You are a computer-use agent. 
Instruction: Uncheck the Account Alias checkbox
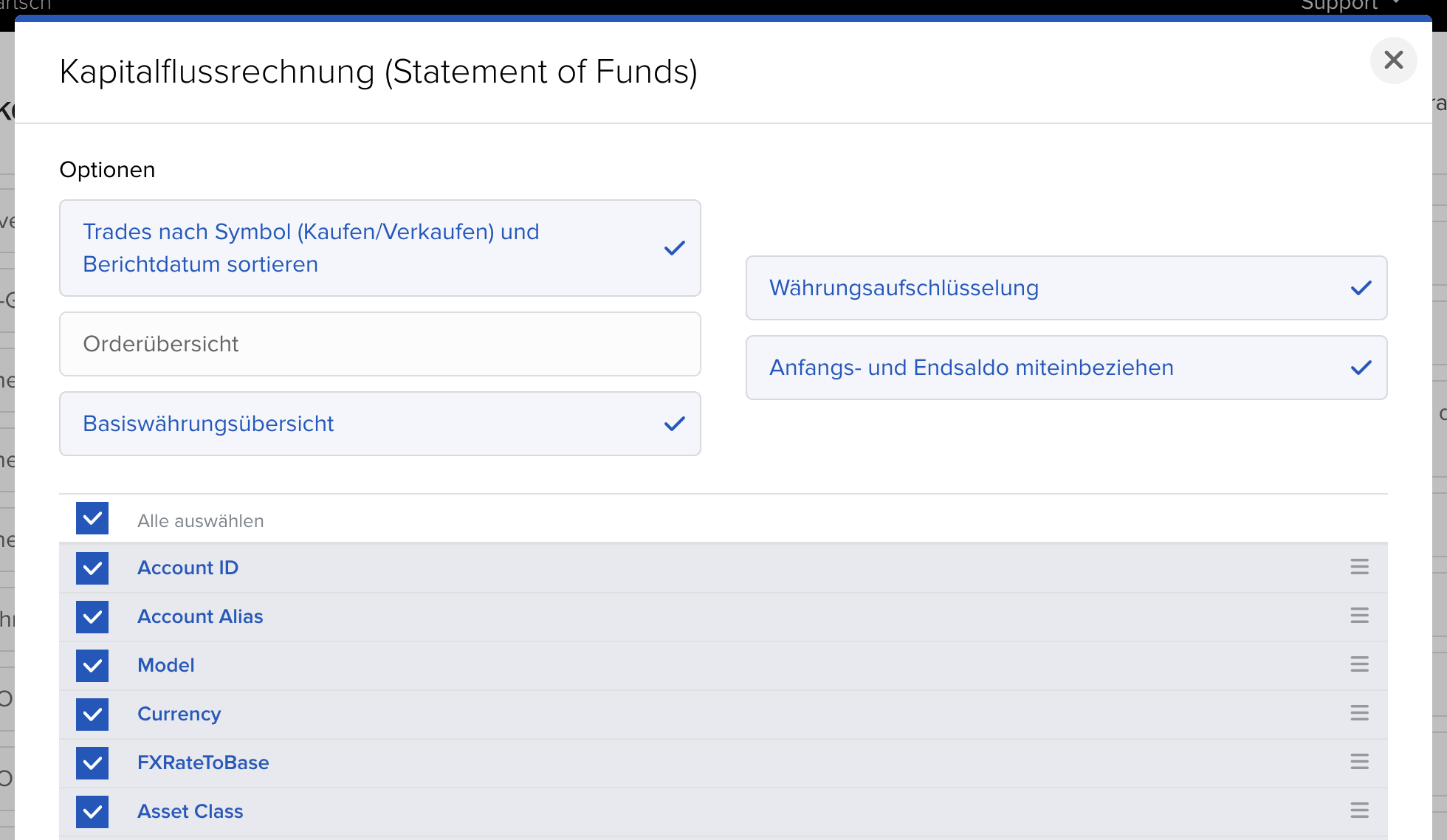92,617
